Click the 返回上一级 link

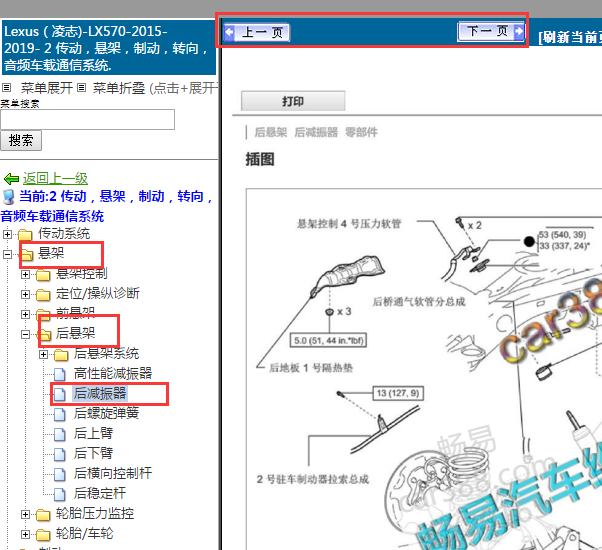click(x=55, y=178)
